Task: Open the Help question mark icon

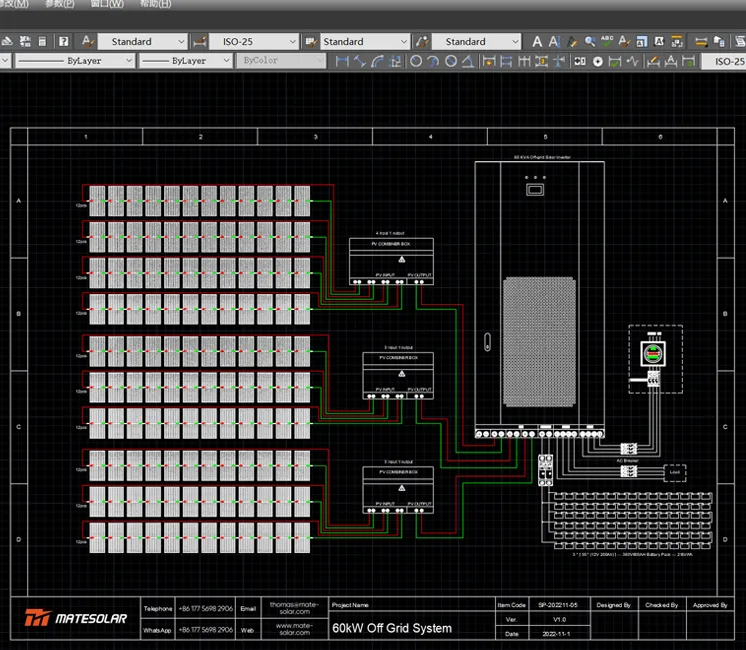Action: coord(64,42)
